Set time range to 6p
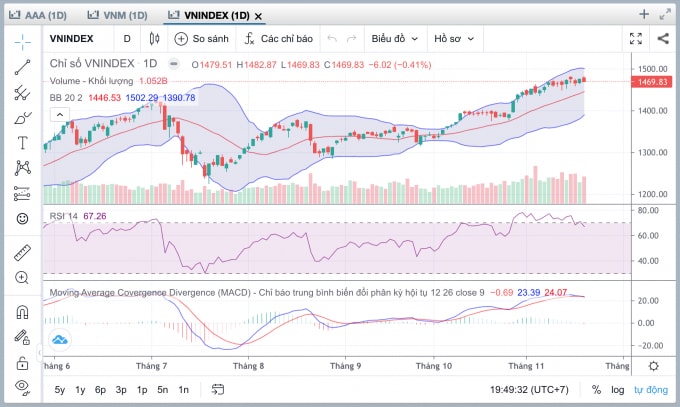 [x=101, y=390]
